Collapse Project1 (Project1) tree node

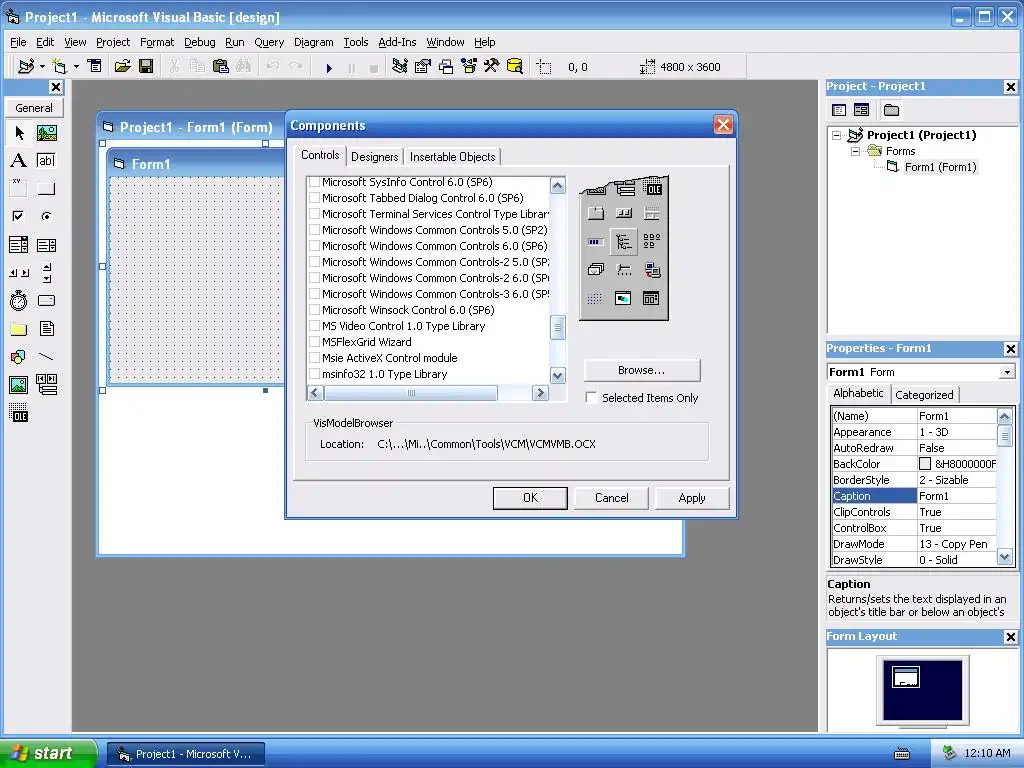(837, 135)
